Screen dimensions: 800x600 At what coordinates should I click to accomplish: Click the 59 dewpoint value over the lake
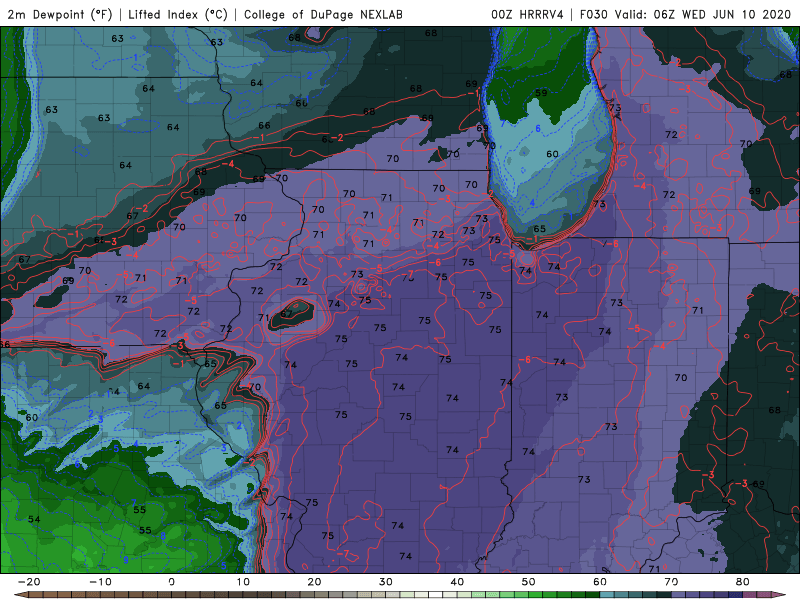541,93
